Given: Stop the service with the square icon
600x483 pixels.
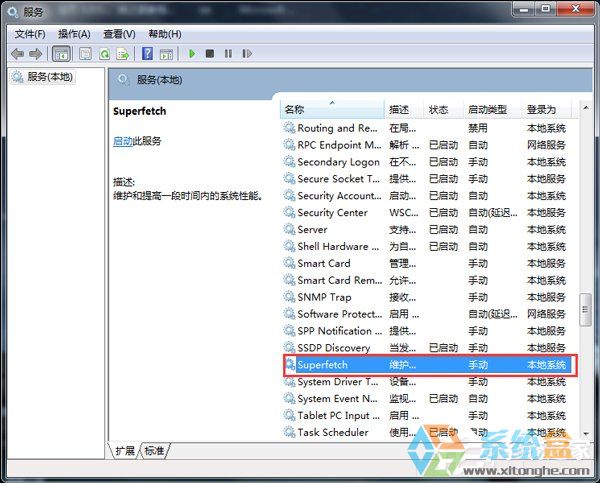Looking at the screenshot, I should (x=210, y=54).
